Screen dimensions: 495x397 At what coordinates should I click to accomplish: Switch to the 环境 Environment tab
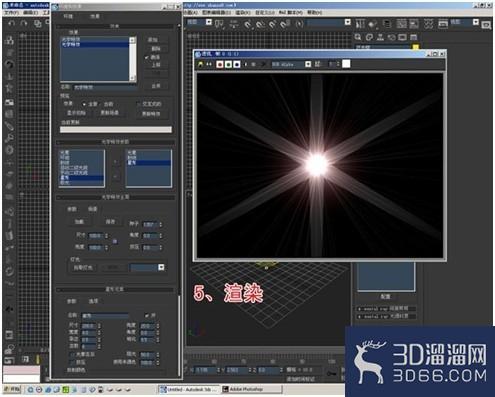tap(68, 16)
